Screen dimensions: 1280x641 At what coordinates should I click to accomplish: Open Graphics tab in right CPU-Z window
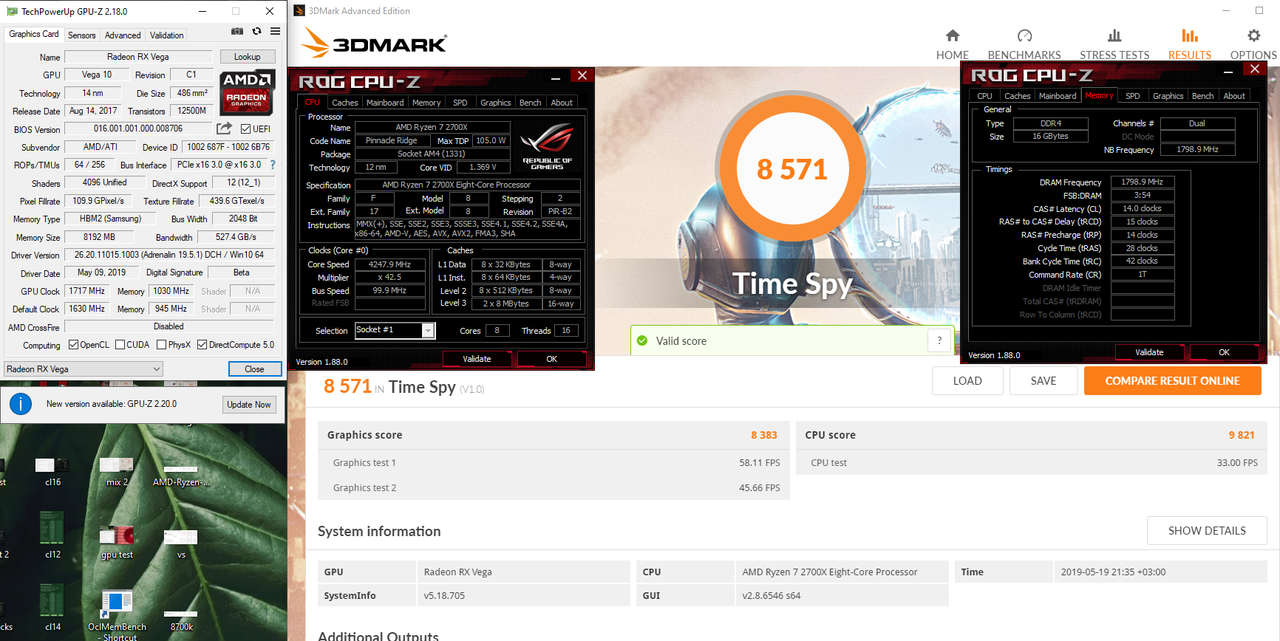click(1167, 96)
